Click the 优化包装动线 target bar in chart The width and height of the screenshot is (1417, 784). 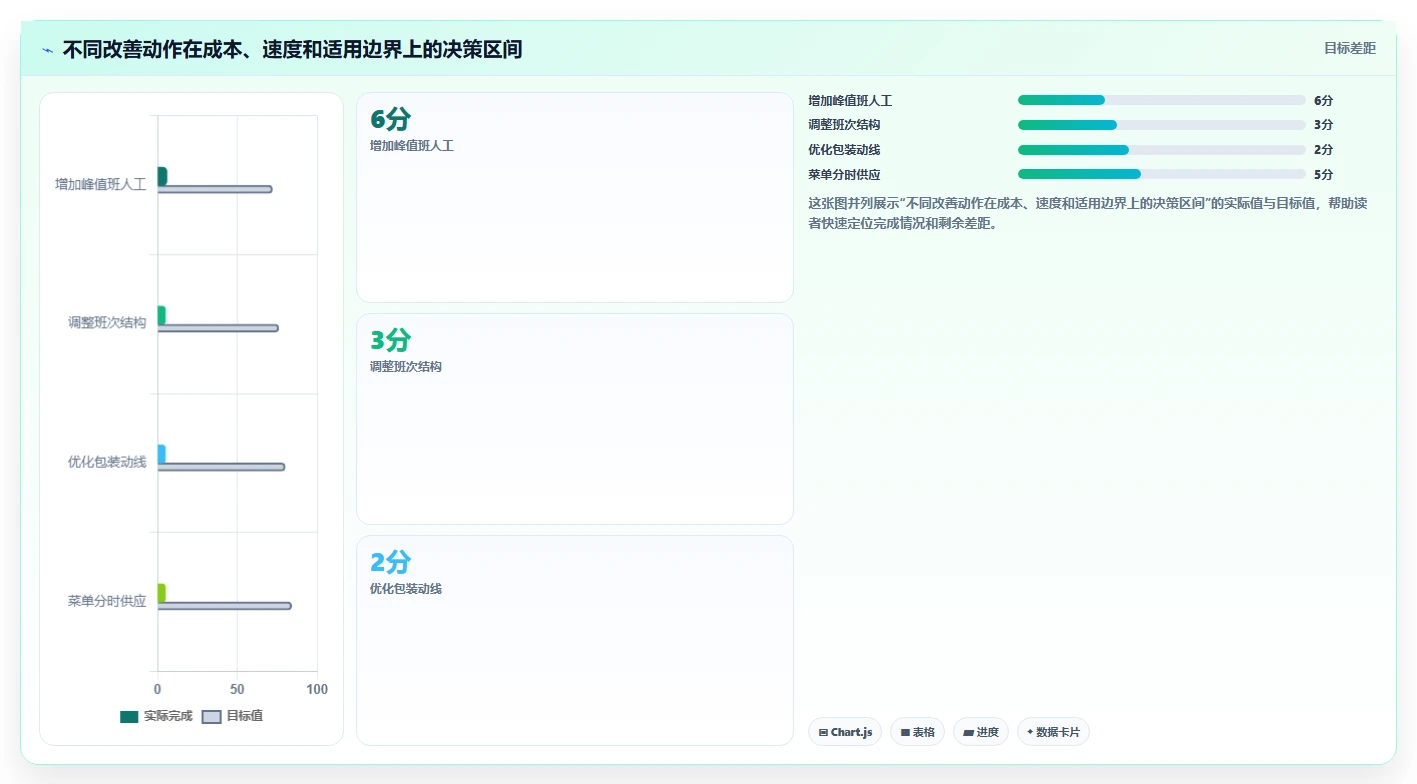(221, 467)
